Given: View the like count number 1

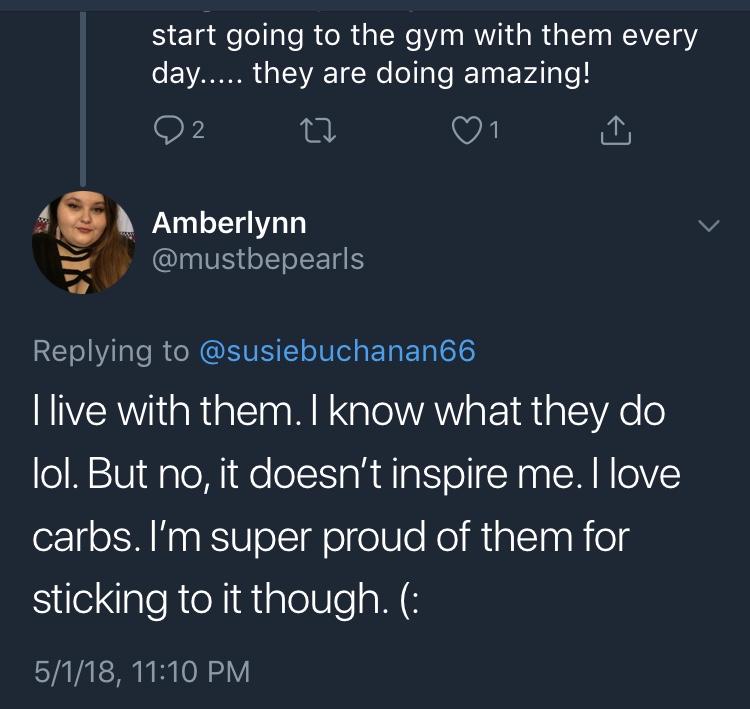Looking at the screenshot, I should pyautogui.click(x=495, y=131).
